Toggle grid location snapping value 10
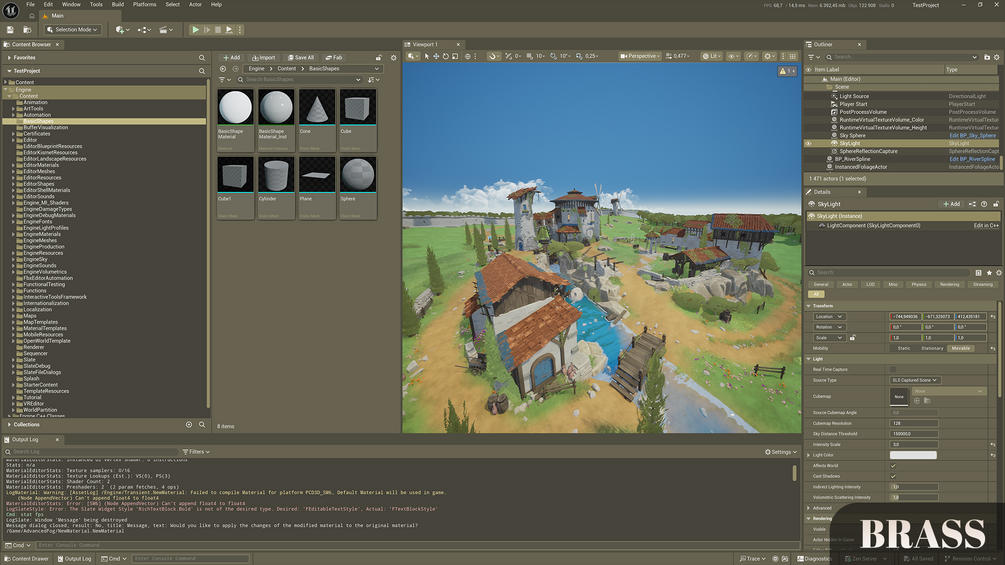The width and height of the screenshot is (1005, 565). (535, 56)
